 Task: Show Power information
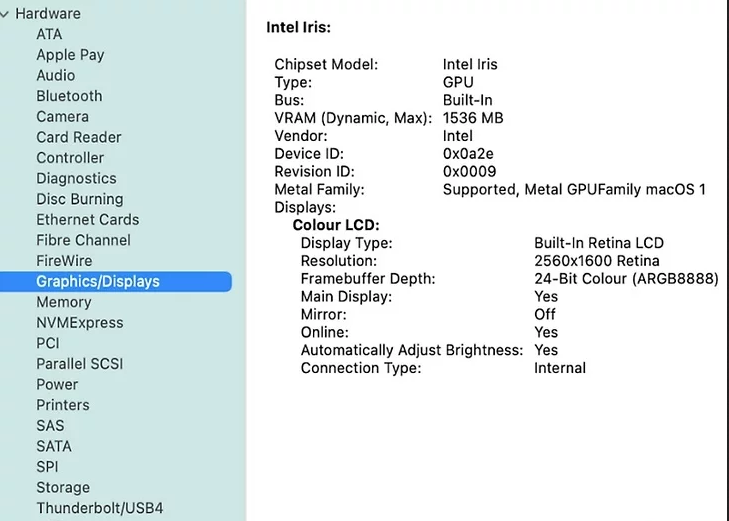[57, 384]
